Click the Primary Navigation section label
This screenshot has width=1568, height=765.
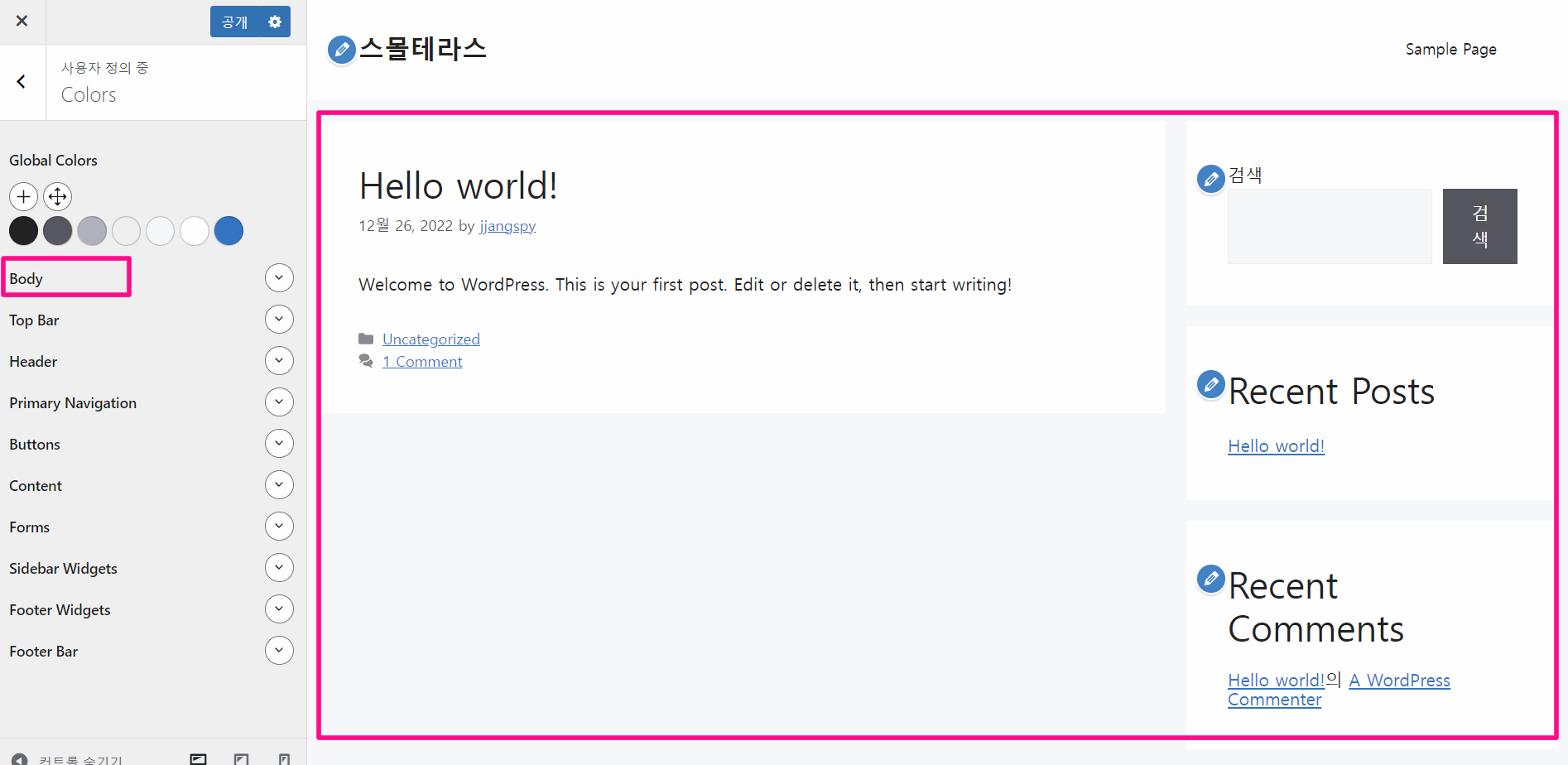tap(73, 403)
